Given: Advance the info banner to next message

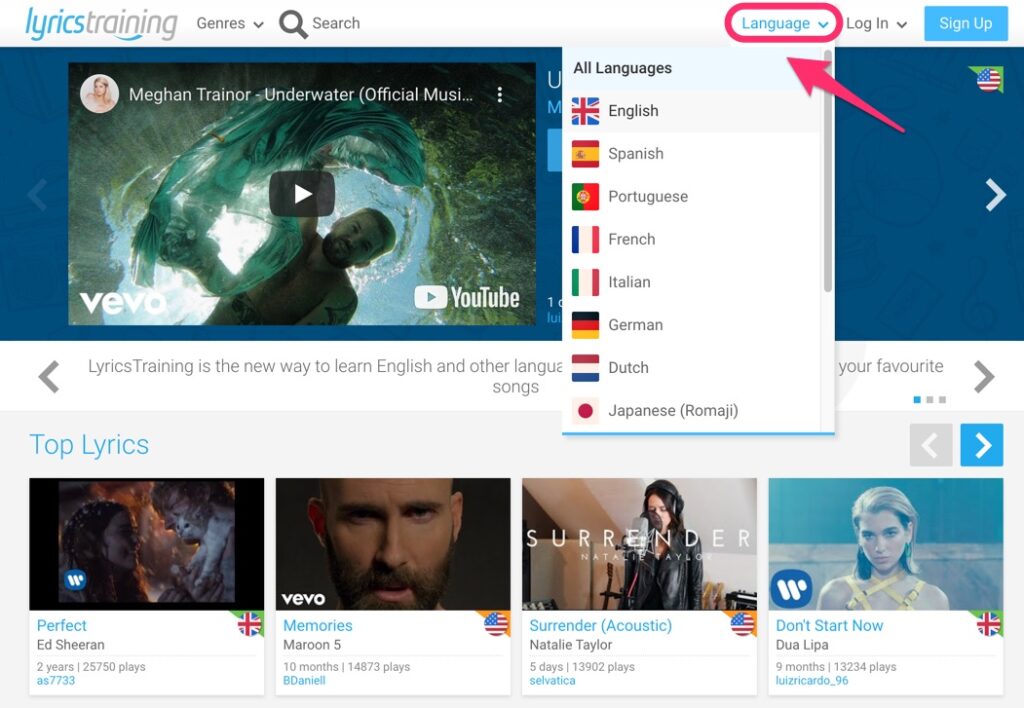Looking at the screenshot, I should (x=984, y=377).
